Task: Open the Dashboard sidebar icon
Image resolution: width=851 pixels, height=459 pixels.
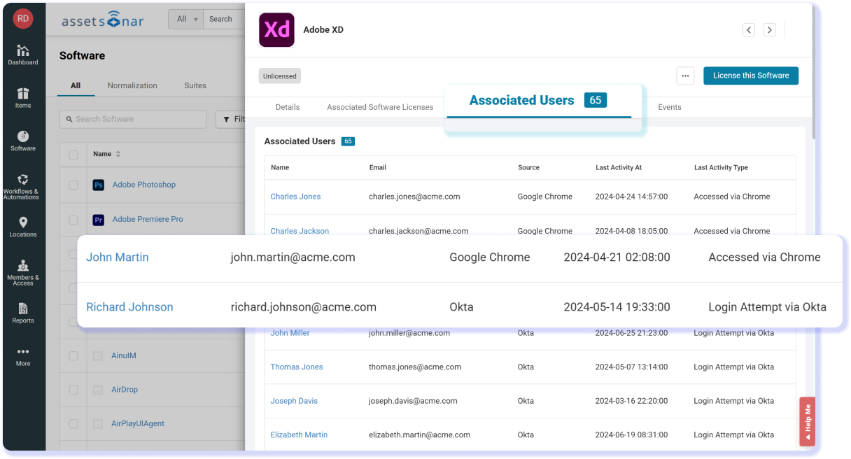Action: click(23, 55)
